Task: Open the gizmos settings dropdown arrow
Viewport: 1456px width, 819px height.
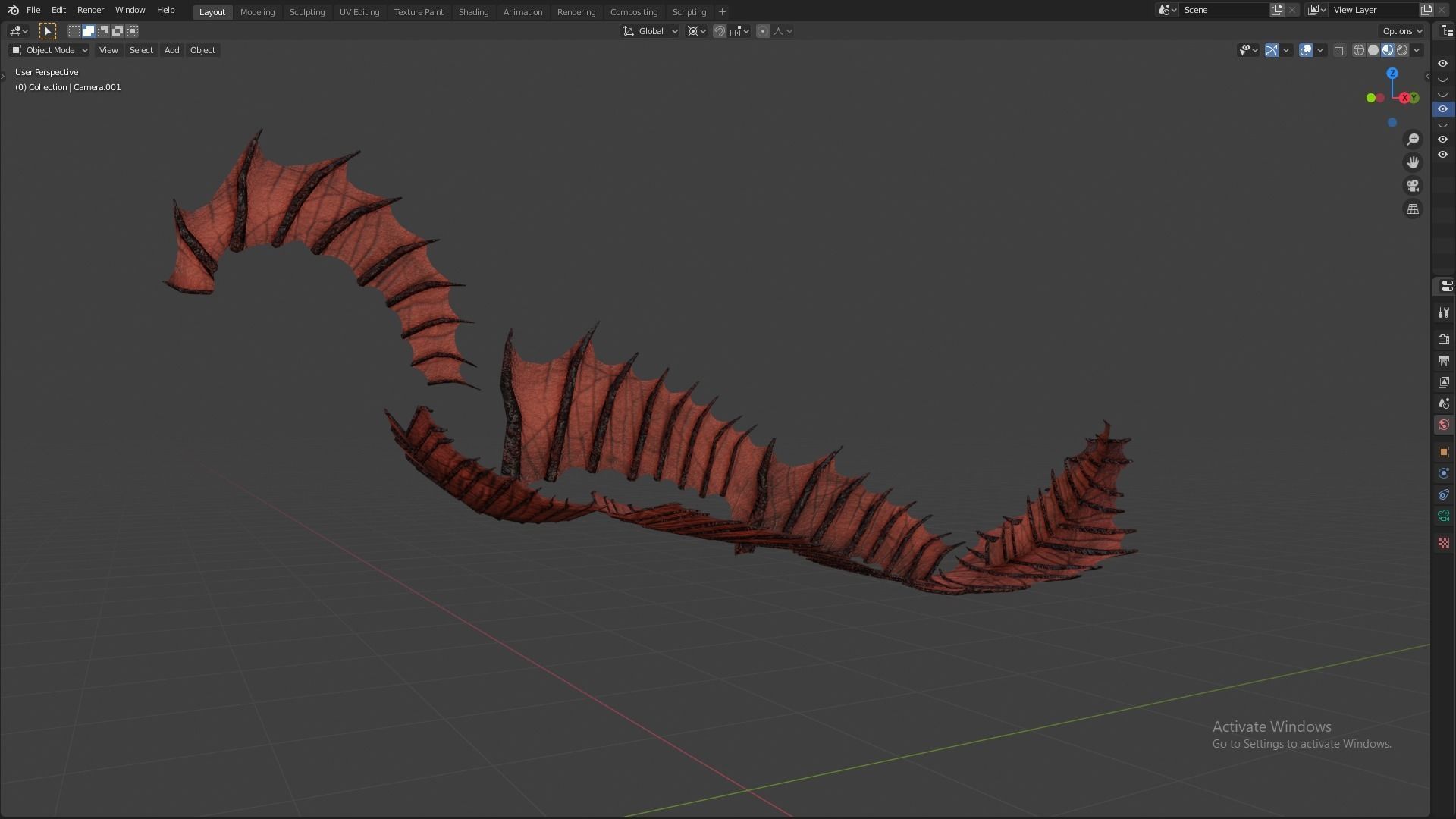Action: click(1286, 50)
